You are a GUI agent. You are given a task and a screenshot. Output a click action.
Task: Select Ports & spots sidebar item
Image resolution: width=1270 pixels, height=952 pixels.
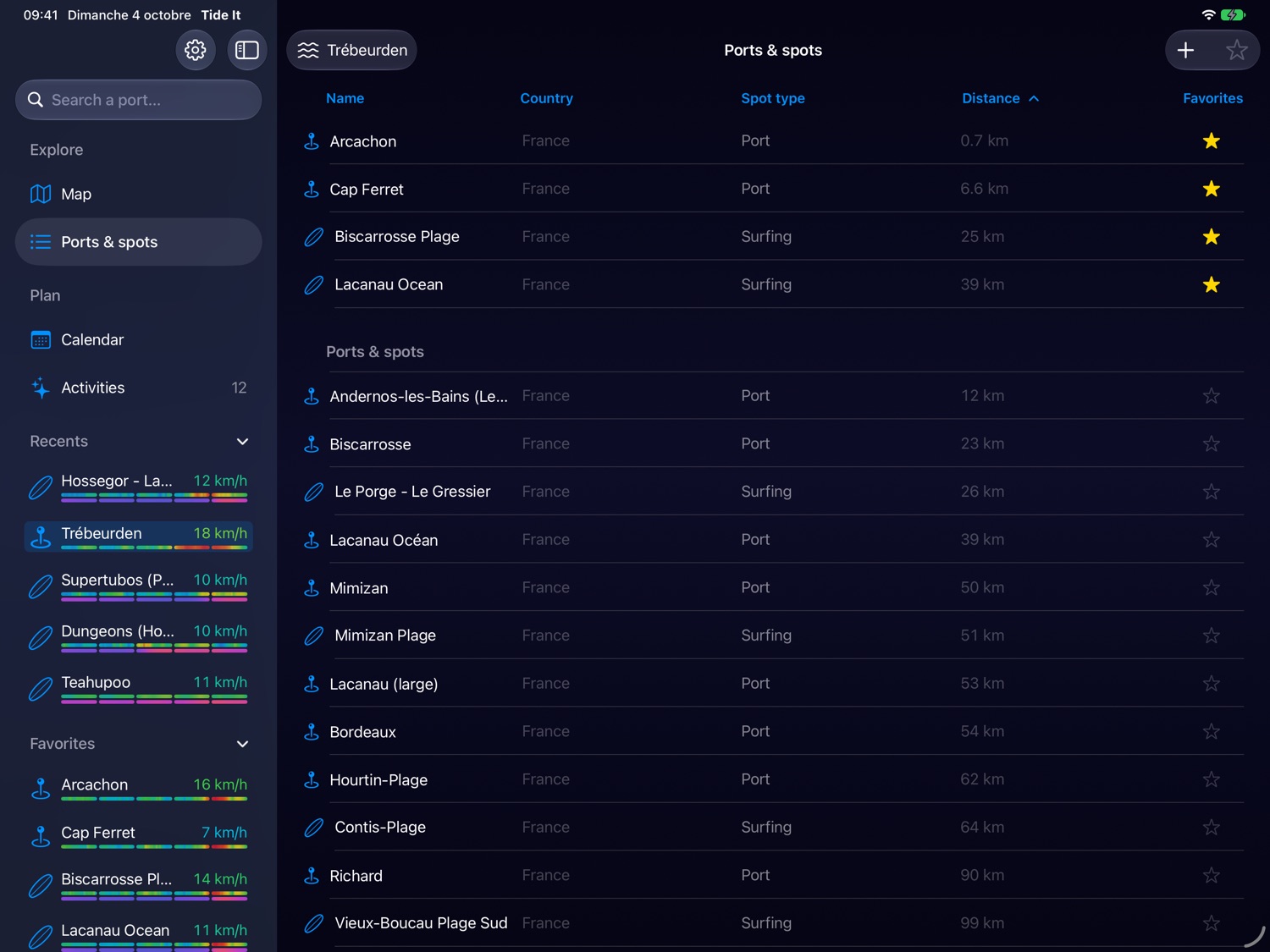(x=139, y=242)
